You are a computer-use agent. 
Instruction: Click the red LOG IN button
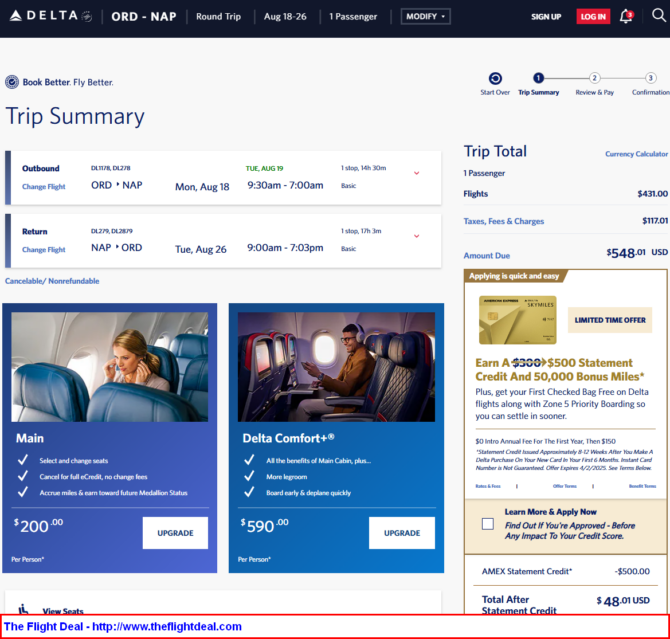tap(593, 17)
